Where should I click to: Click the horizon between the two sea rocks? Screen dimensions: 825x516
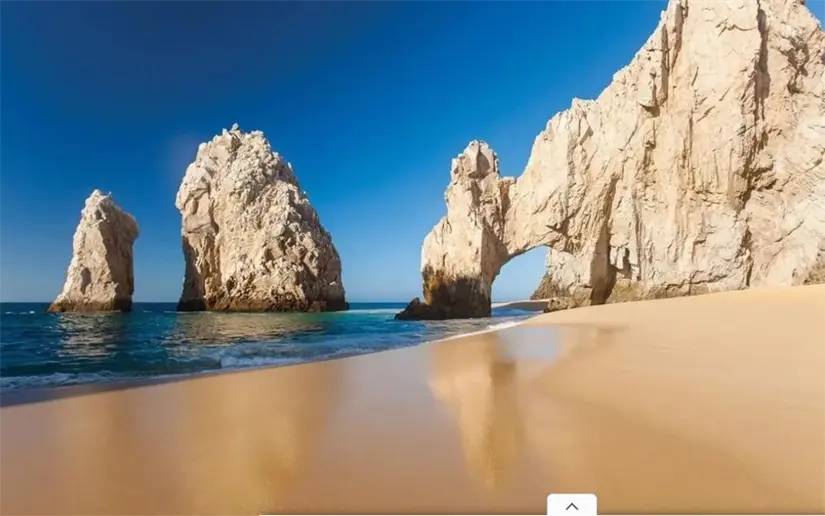pyautogui.click(x=157, y=303)
